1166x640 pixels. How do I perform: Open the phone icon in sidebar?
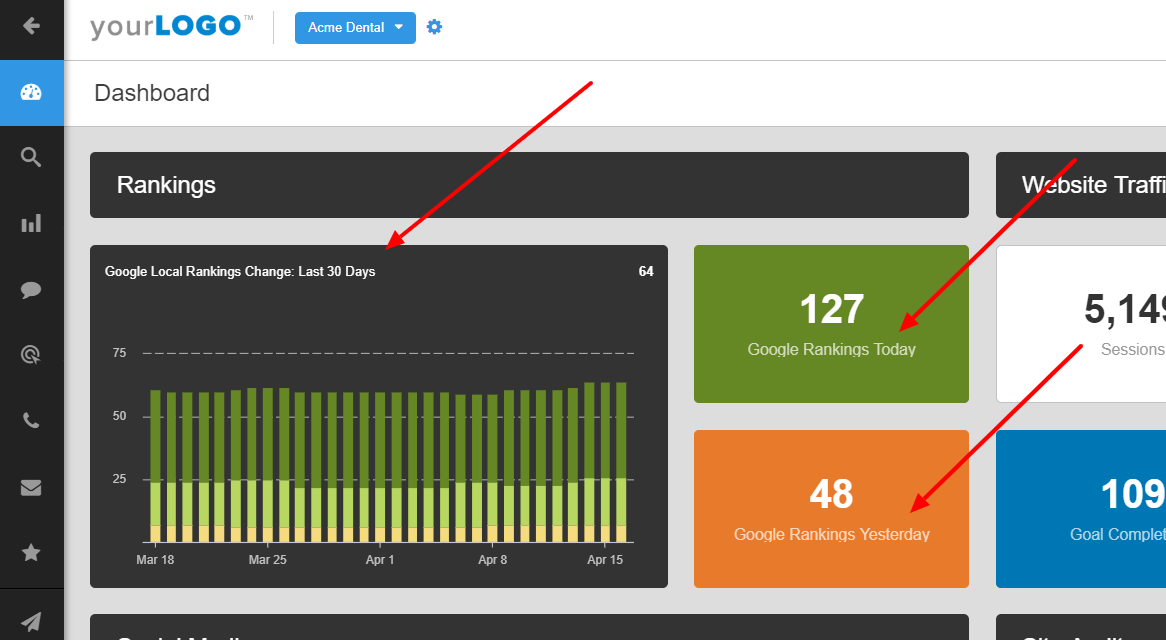[31, 421]
